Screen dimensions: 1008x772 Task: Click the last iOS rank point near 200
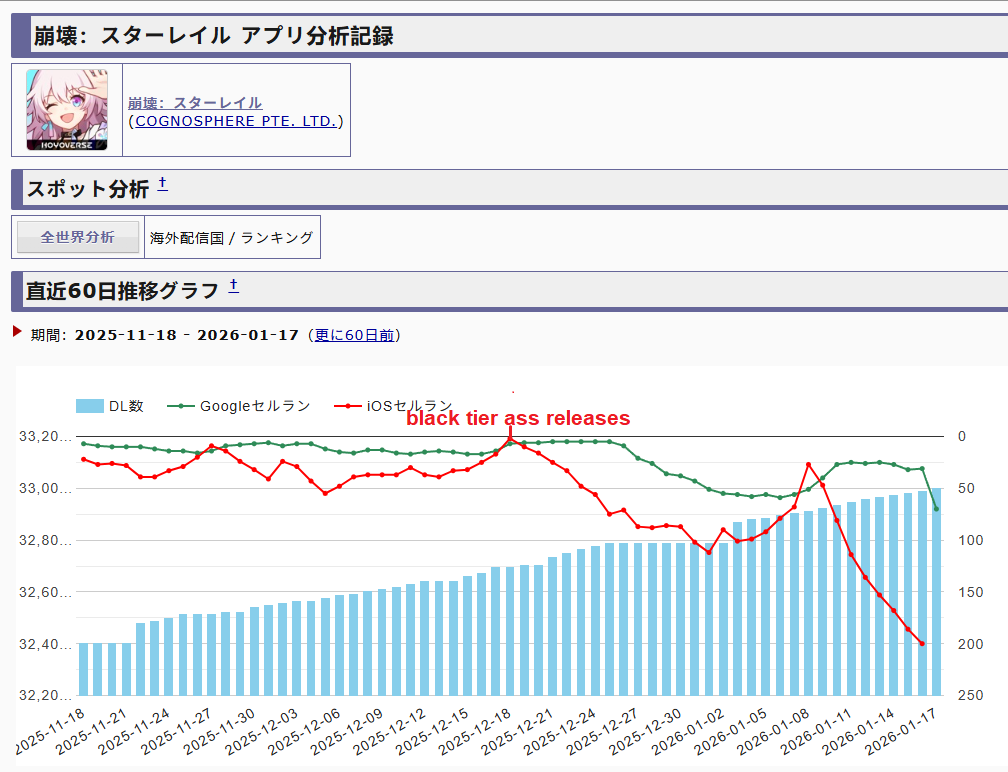(x=922, y=643)
